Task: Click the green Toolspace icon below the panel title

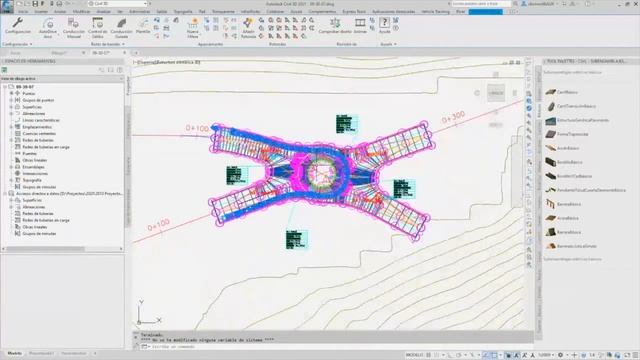Action: [4, 70]
